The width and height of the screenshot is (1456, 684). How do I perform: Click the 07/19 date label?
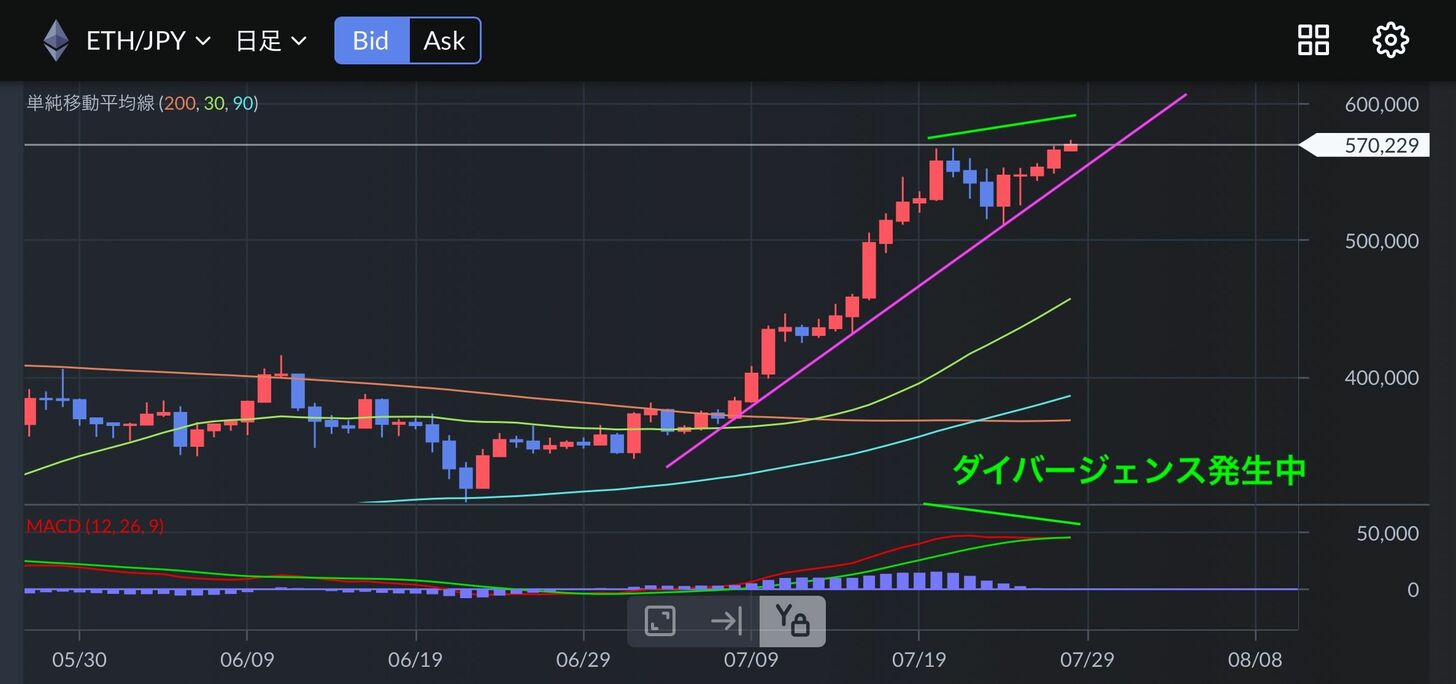point(919,661)
